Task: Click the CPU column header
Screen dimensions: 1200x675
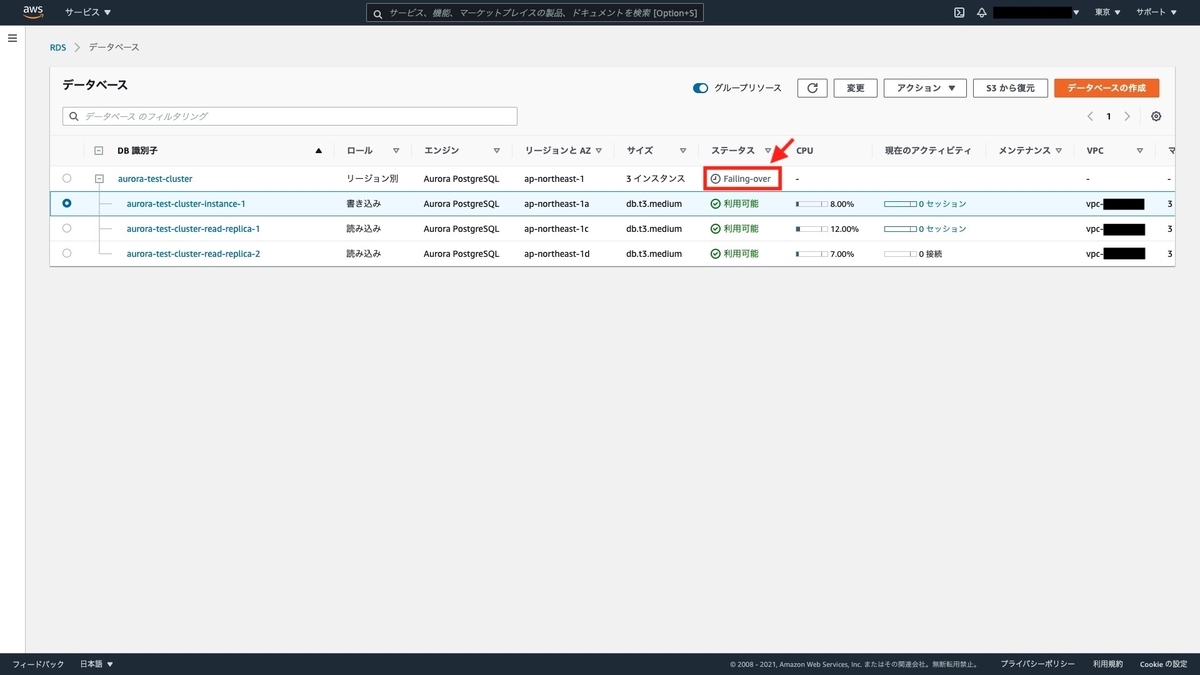Action: [x=805, y=151]
